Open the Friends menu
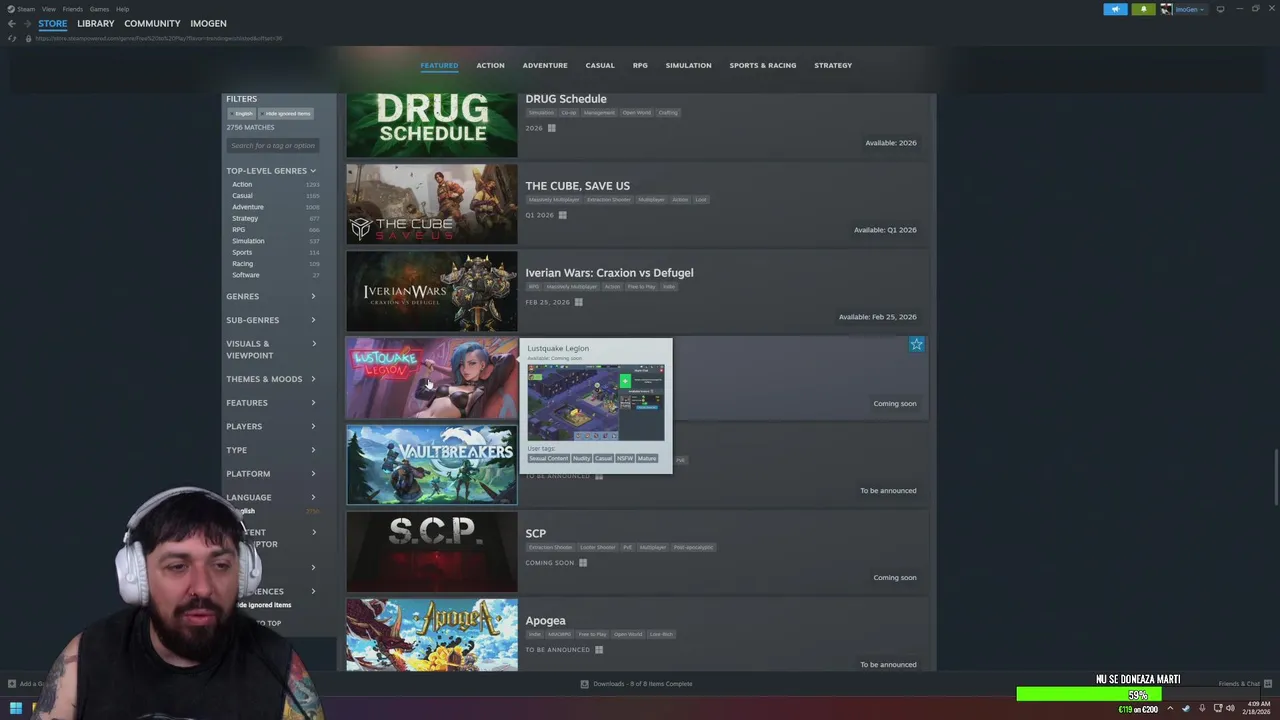The image size is (1280, 720). [x=73, y=9]
